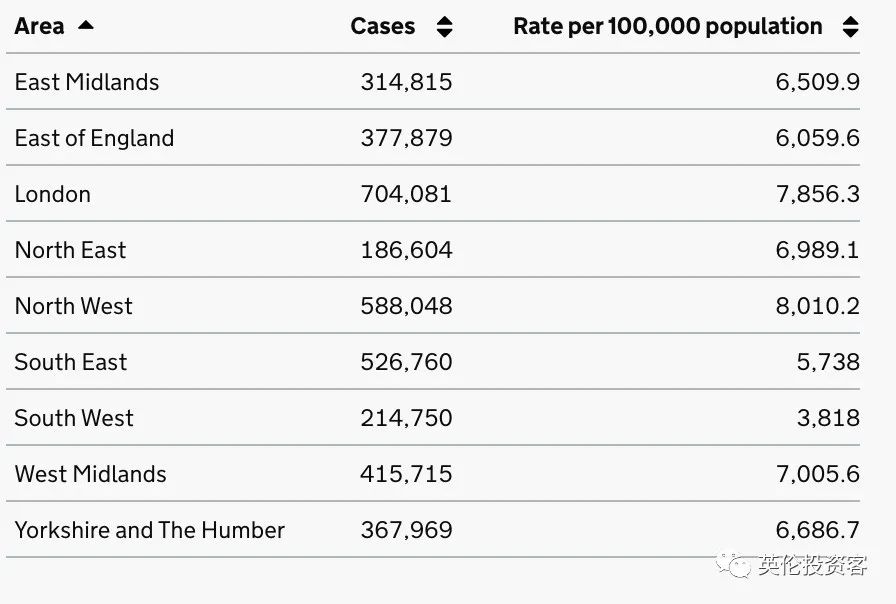
Task: Click the West Midlands area name
Action: [x=91, y=474]
